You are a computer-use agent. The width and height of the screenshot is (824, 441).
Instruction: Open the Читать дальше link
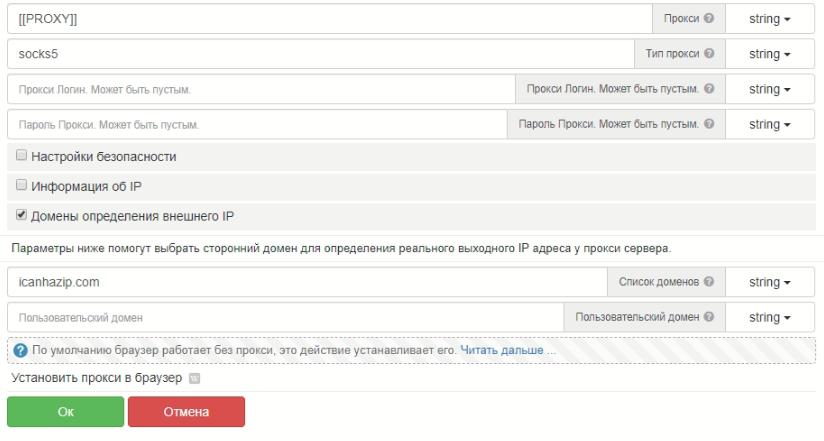click(x=502, y=351)
